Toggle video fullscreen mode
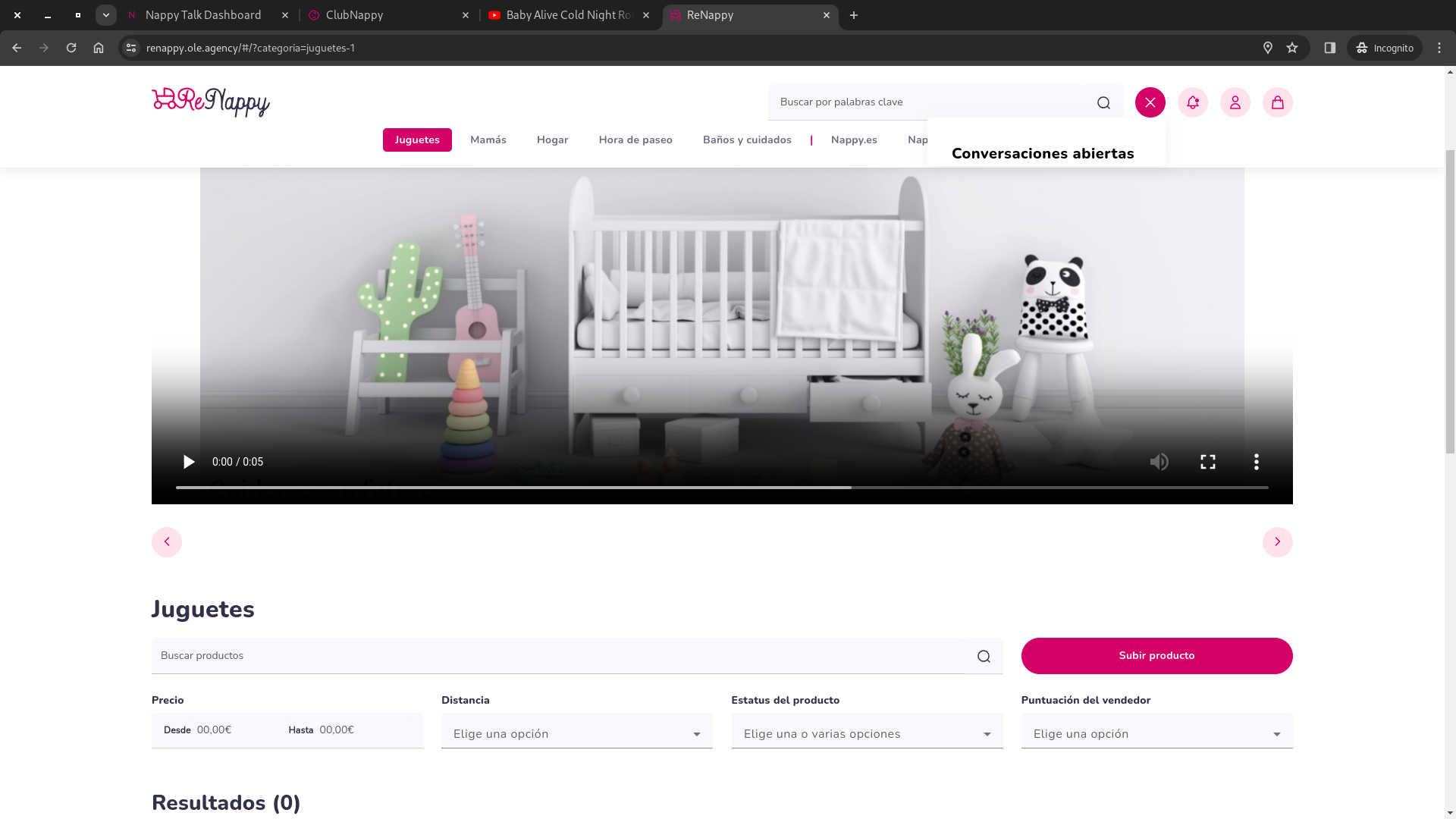The width and height of the screenshot is (1456, 819). point(1207,462)
